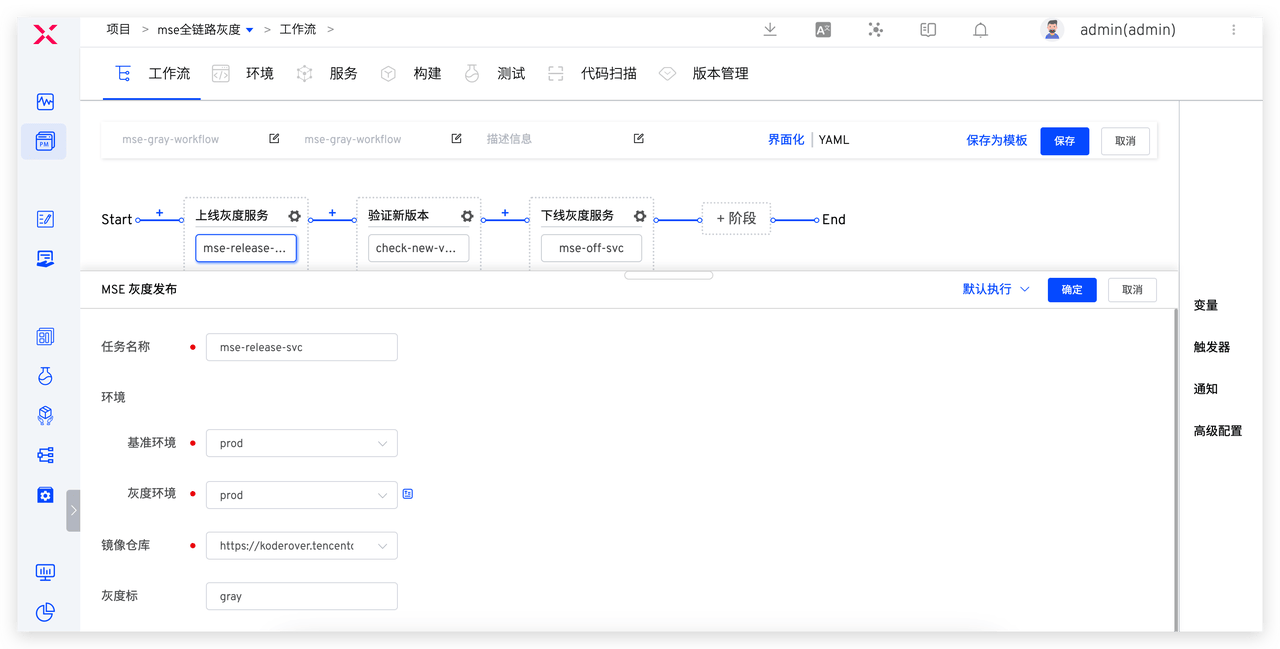
Task: Open the dashboard icon at sidebar top
Action: tap(44, 101)
